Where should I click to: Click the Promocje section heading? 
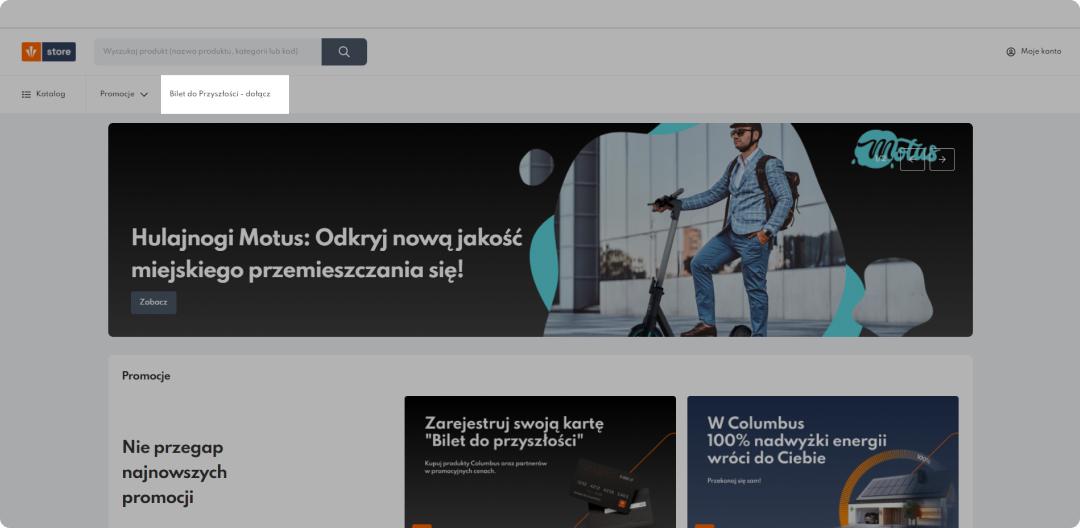click(x=146, y=376)
